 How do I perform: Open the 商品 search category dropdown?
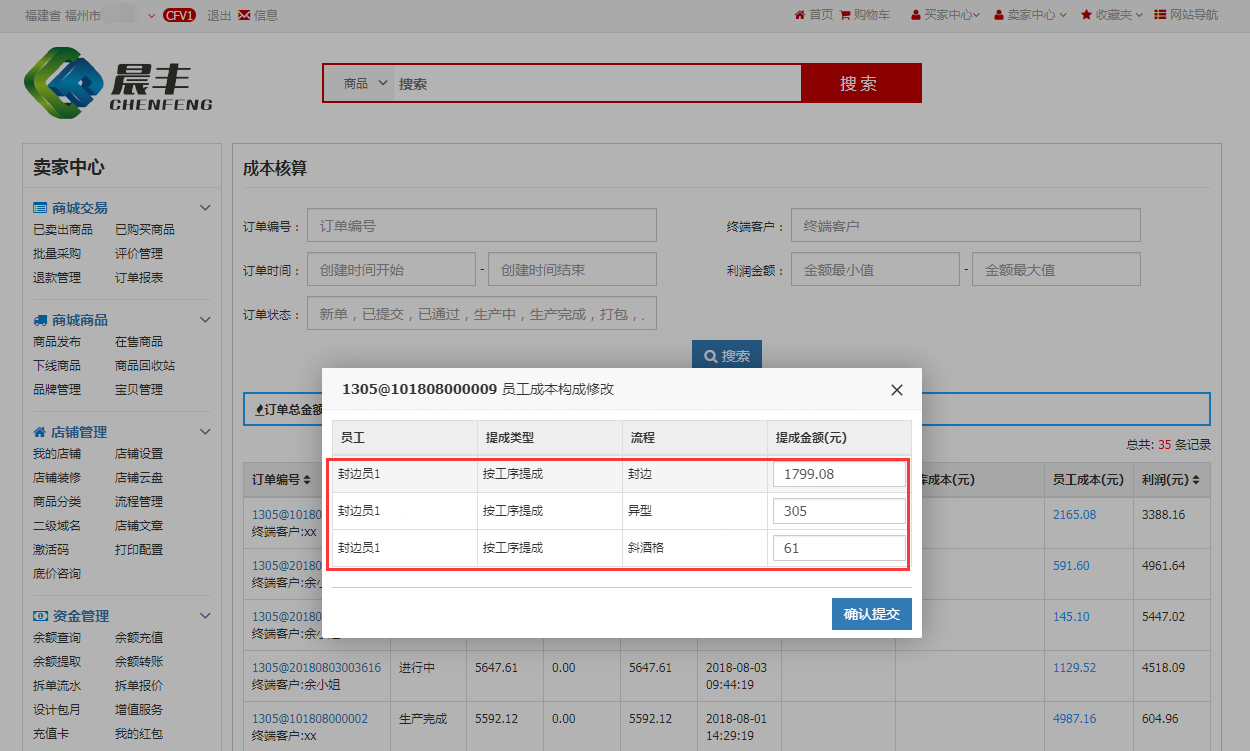coord(365,84)
